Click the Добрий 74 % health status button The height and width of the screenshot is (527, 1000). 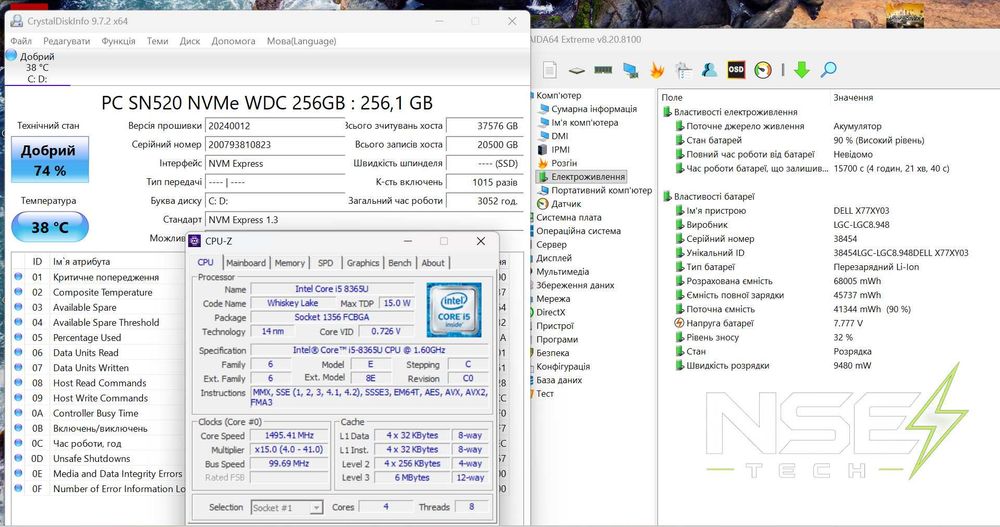pos(50,160)
